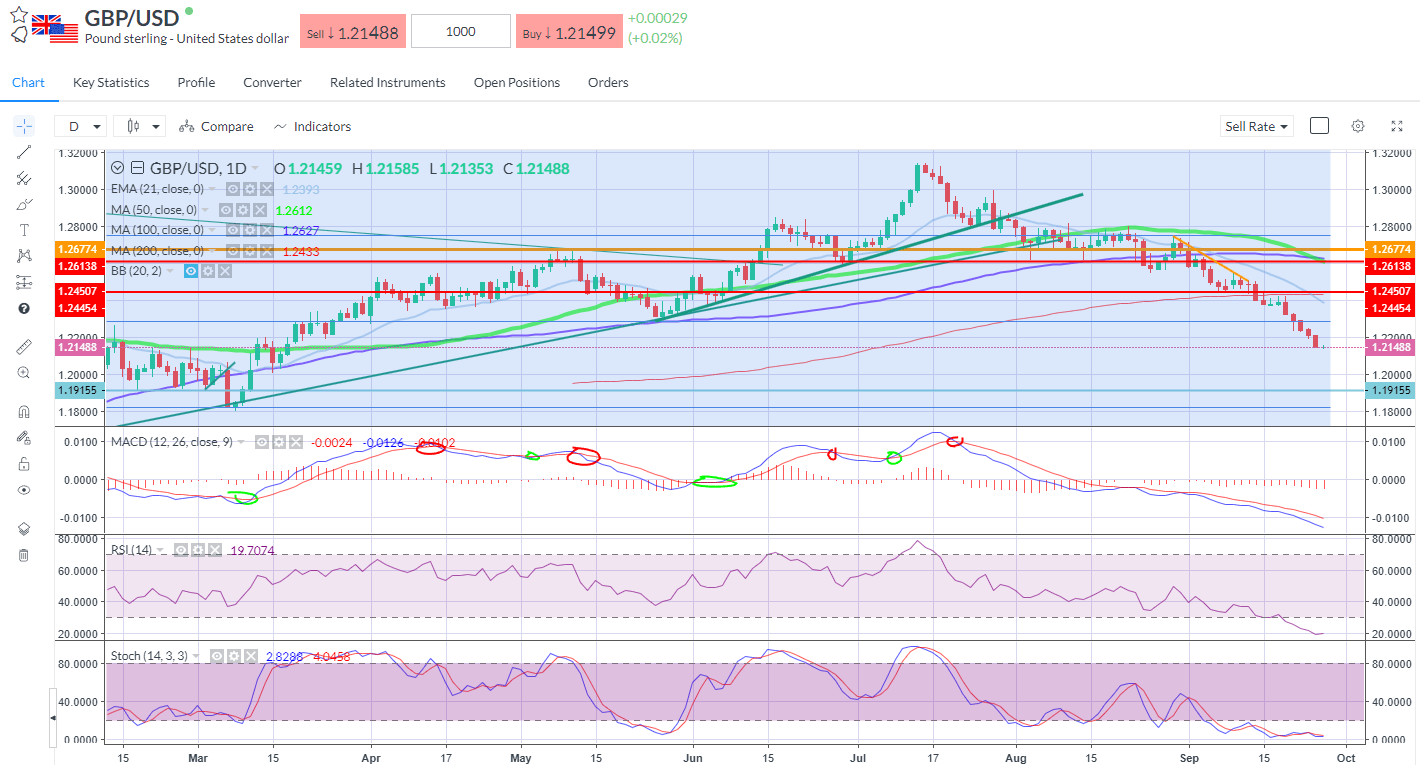Click the Compare button
Image resolution: width=1423 pixels, height=765 pixels.
point(216,126)
